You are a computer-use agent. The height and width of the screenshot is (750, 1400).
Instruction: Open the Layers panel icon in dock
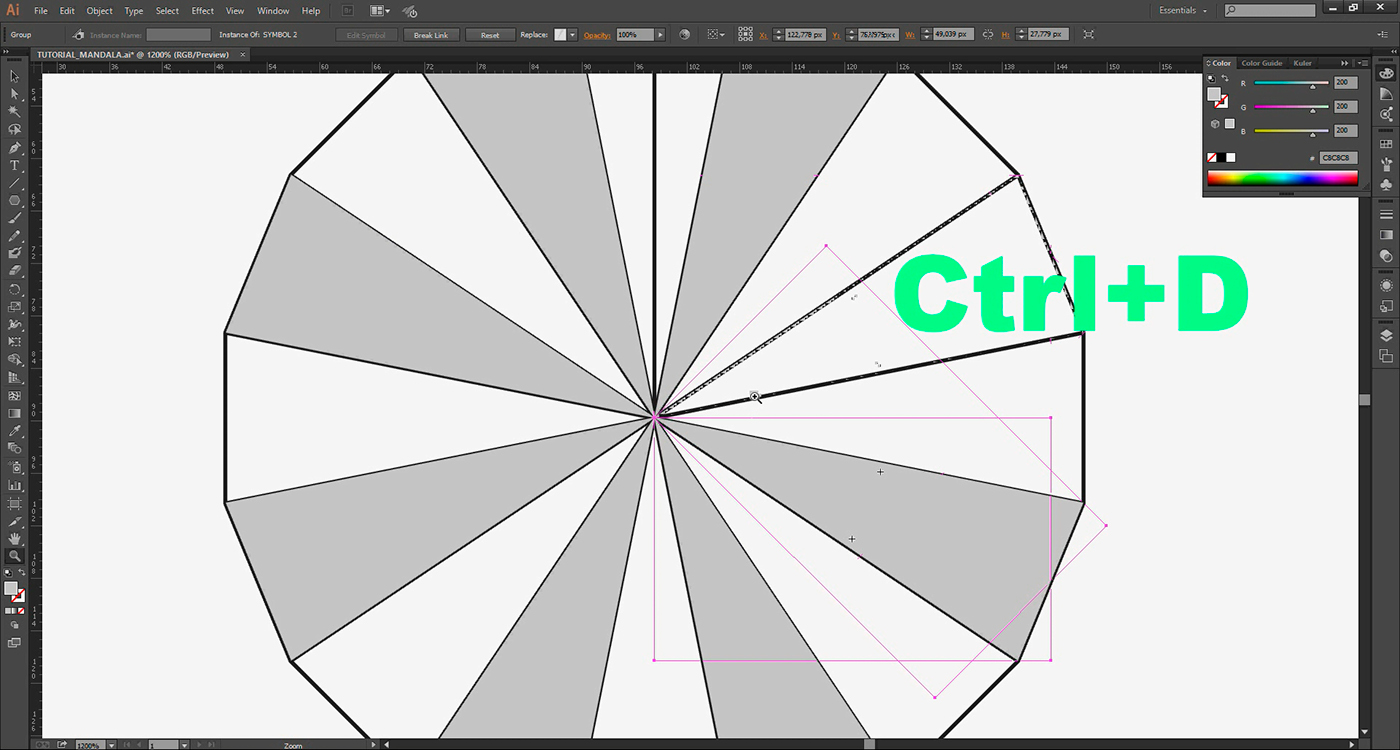coord(1386,336)
